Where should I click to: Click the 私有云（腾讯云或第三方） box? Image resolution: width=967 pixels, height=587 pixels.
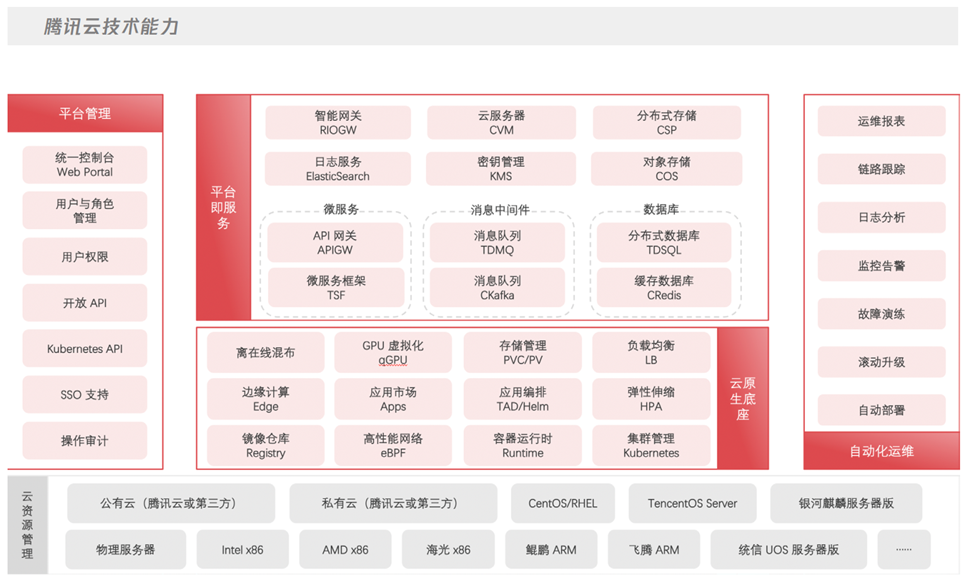tap(393, 504)
